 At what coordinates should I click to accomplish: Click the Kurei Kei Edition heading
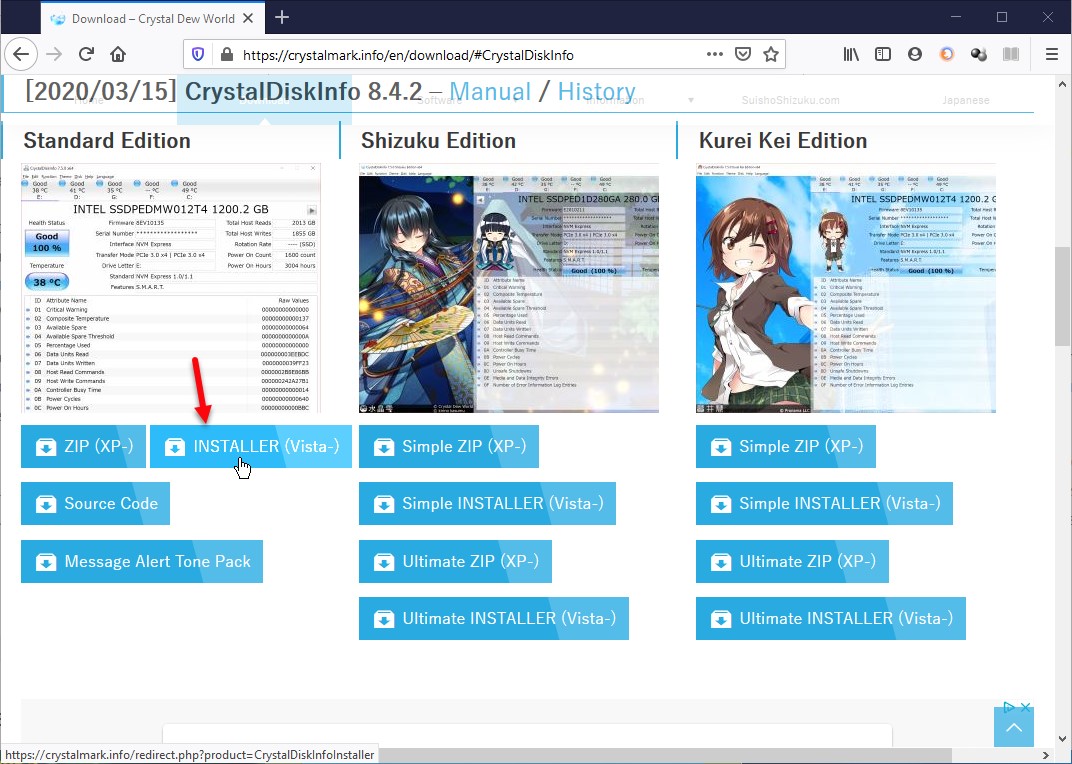[783, 141]
